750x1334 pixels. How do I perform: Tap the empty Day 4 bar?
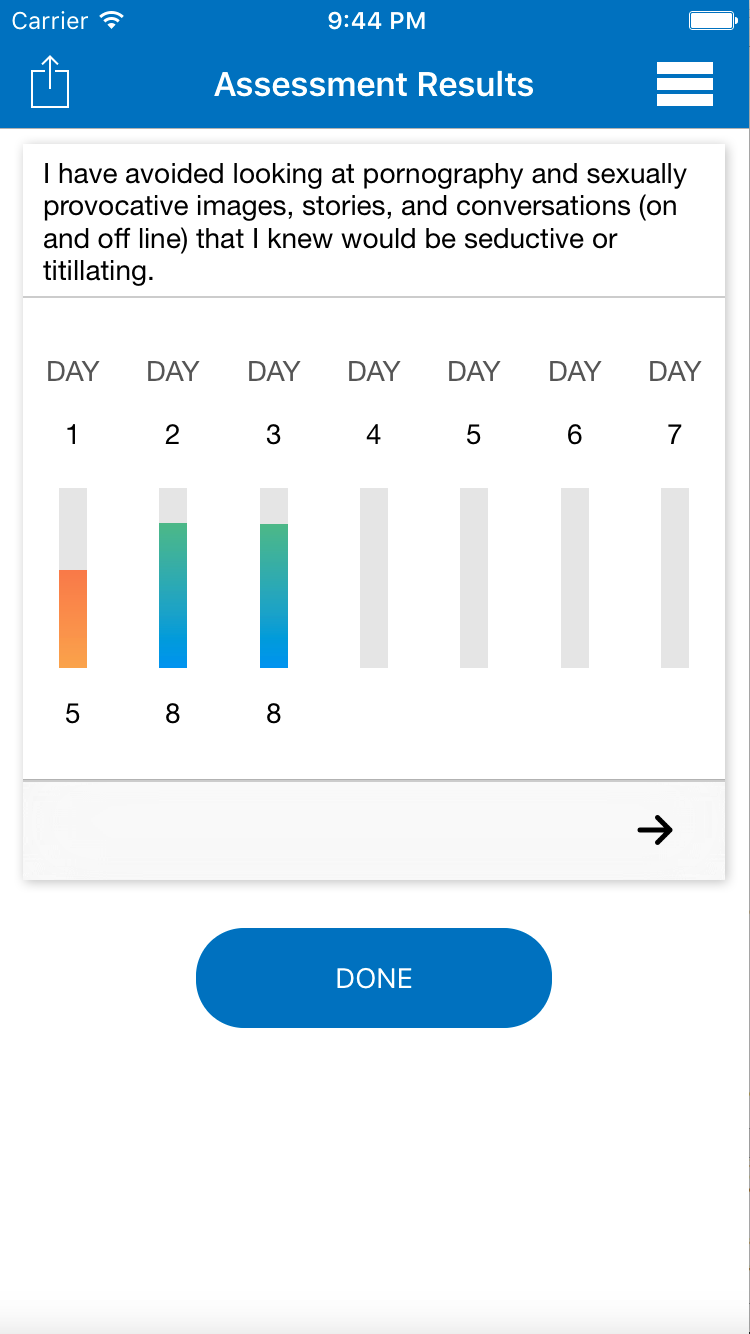(374, 577)
